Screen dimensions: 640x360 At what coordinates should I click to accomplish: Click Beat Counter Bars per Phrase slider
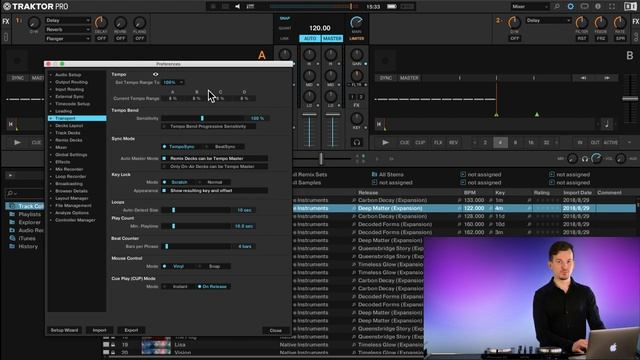196,247
